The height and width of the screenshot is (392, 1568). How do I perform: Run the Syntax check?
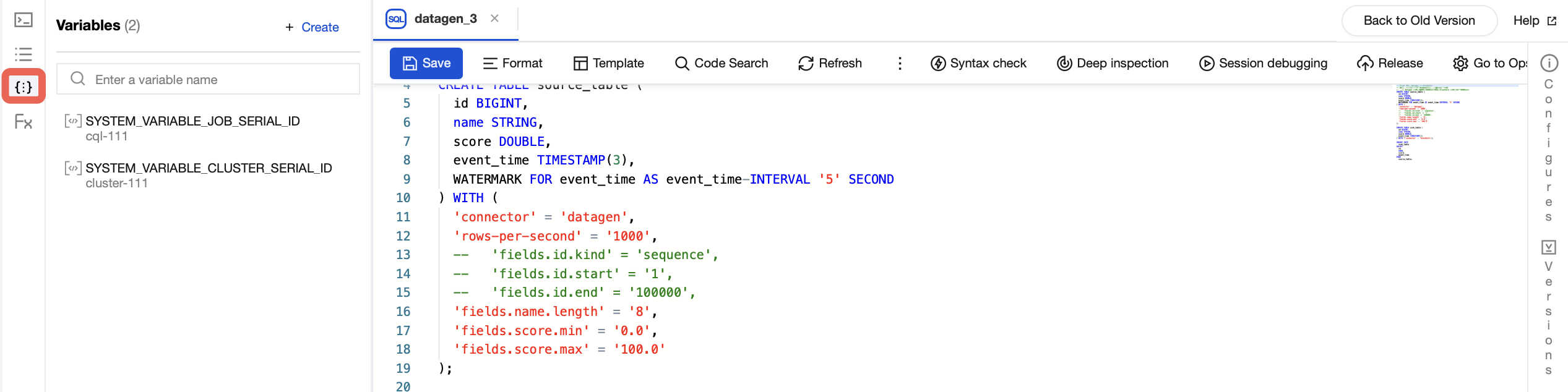[x=978, y=63]
